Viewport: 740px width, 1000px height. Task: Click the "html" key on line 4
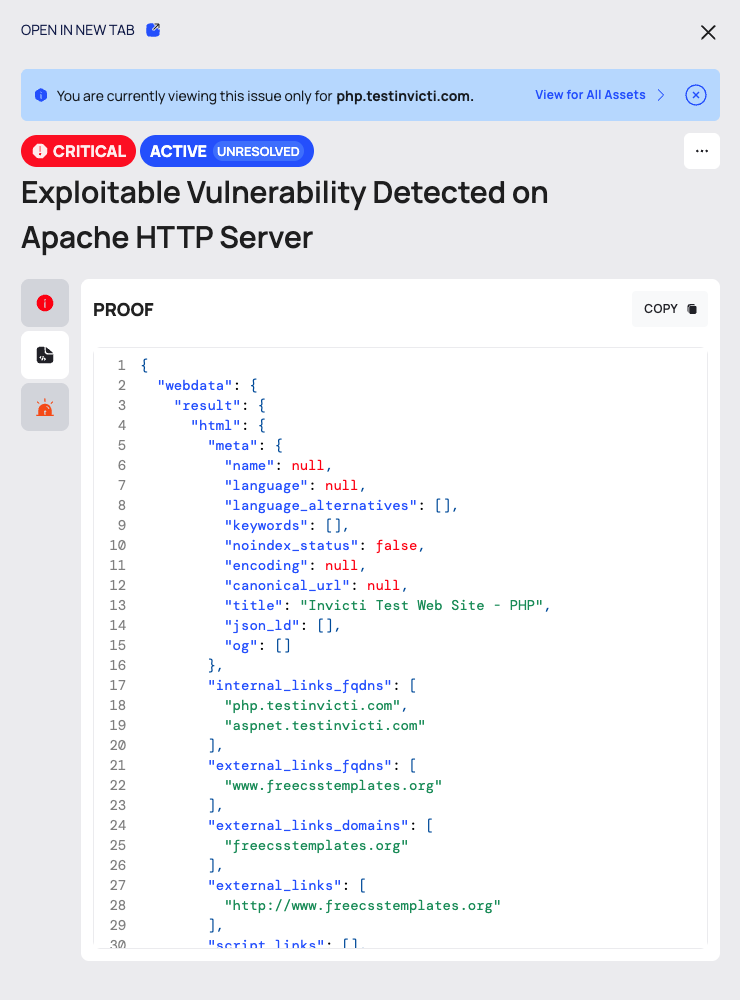(x=216, y=425)
